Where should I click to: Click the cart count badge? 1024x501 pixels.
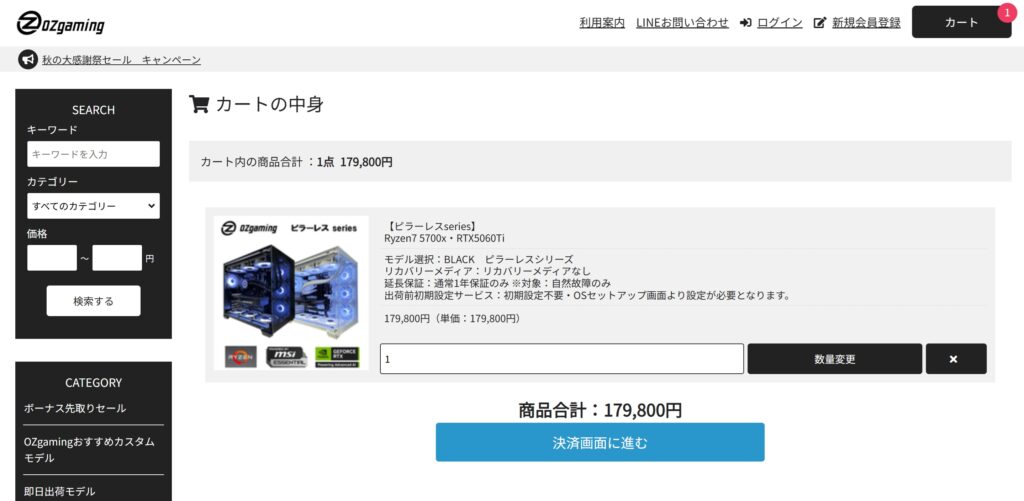(x=1007, y=12)
